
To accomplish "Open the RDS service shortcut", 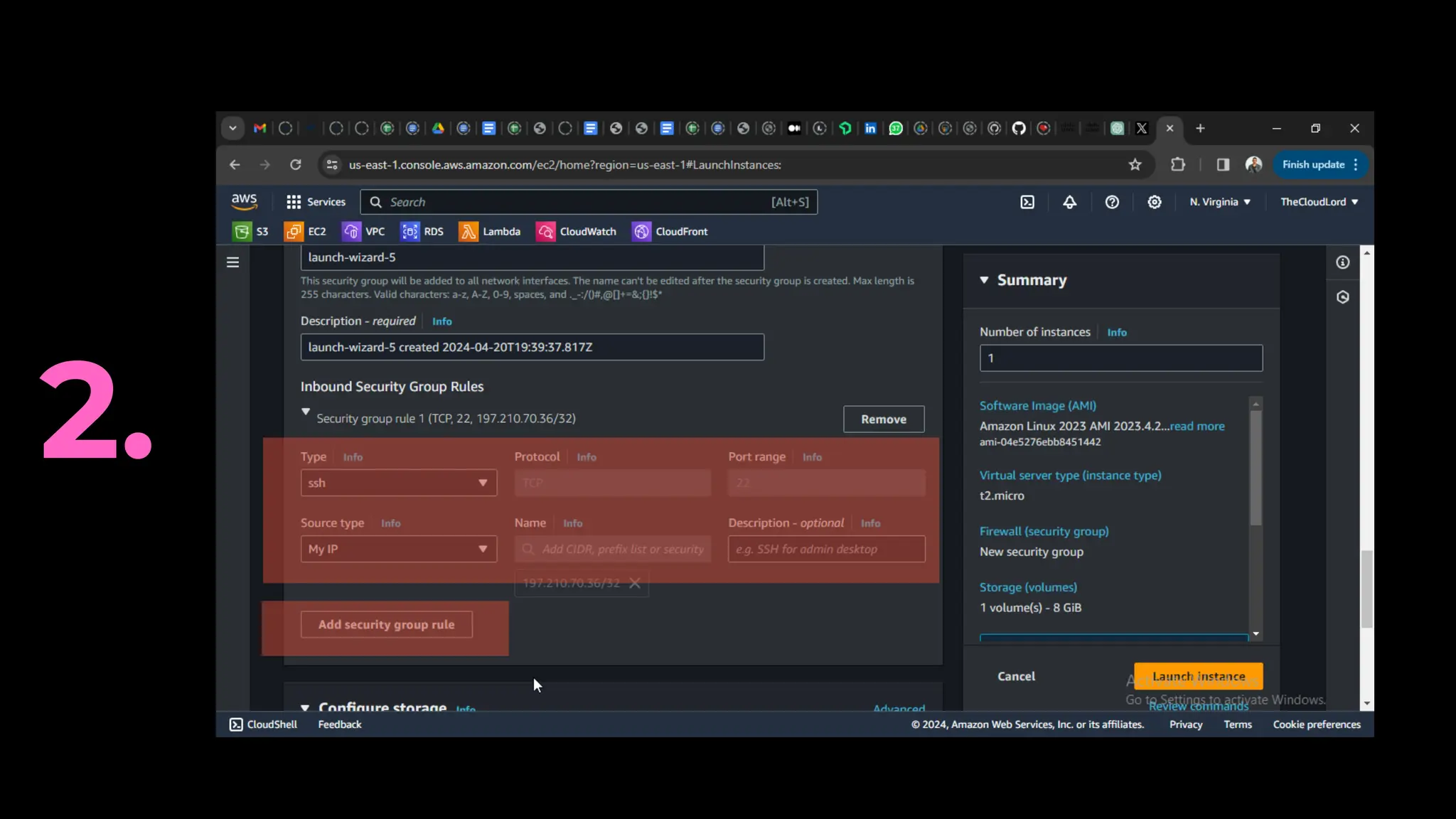I will pyautogui.click(x=422, y=232).
